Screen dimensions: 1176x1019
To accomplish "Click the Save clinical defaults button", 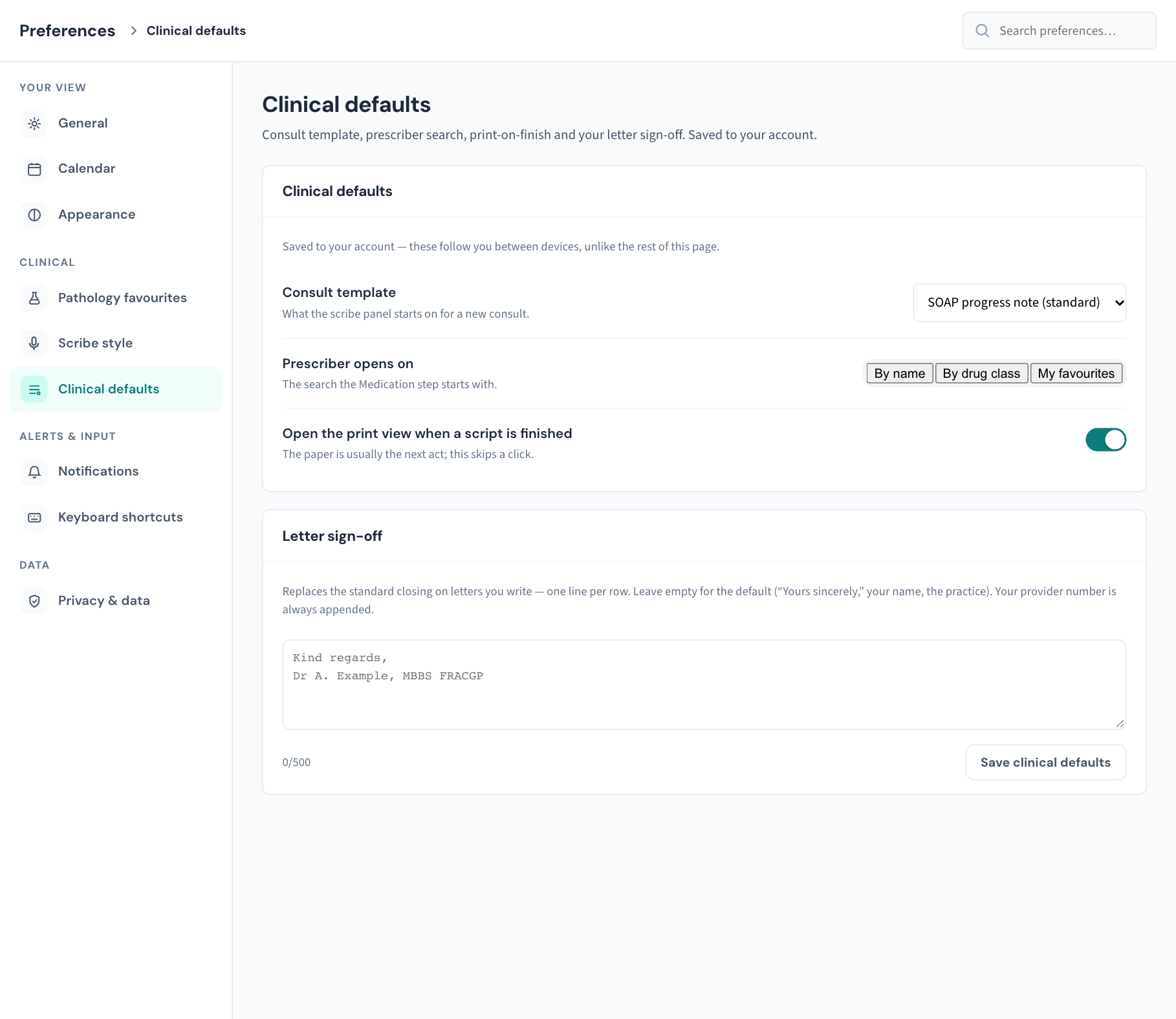I will (1045, 762).
